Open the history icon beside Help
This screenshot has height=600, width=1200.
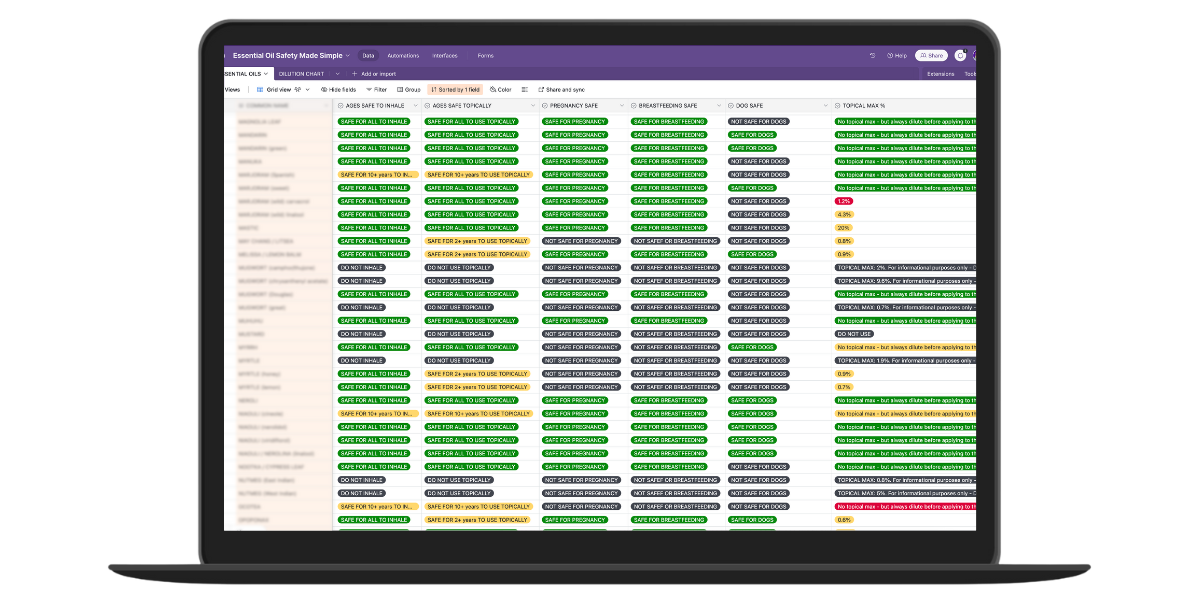click(x=873, y=56)
